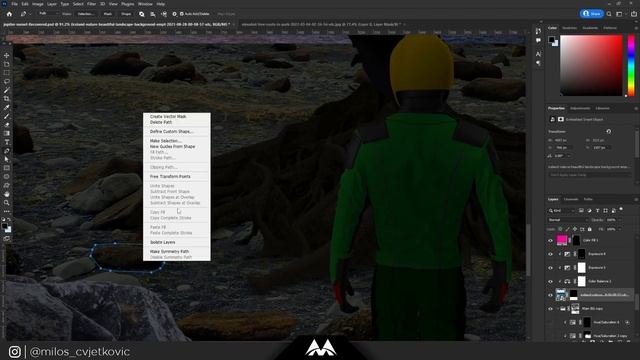Go to the Home screen icon
The height and width of the screenshot is (360, 640).
9,14
